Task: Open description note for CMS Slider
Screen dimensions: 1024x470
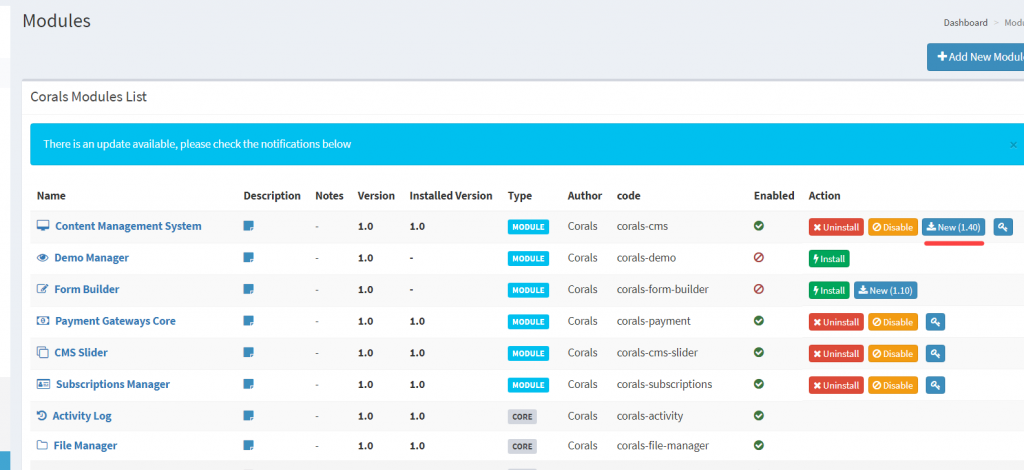Action: (x=248, y=352)
